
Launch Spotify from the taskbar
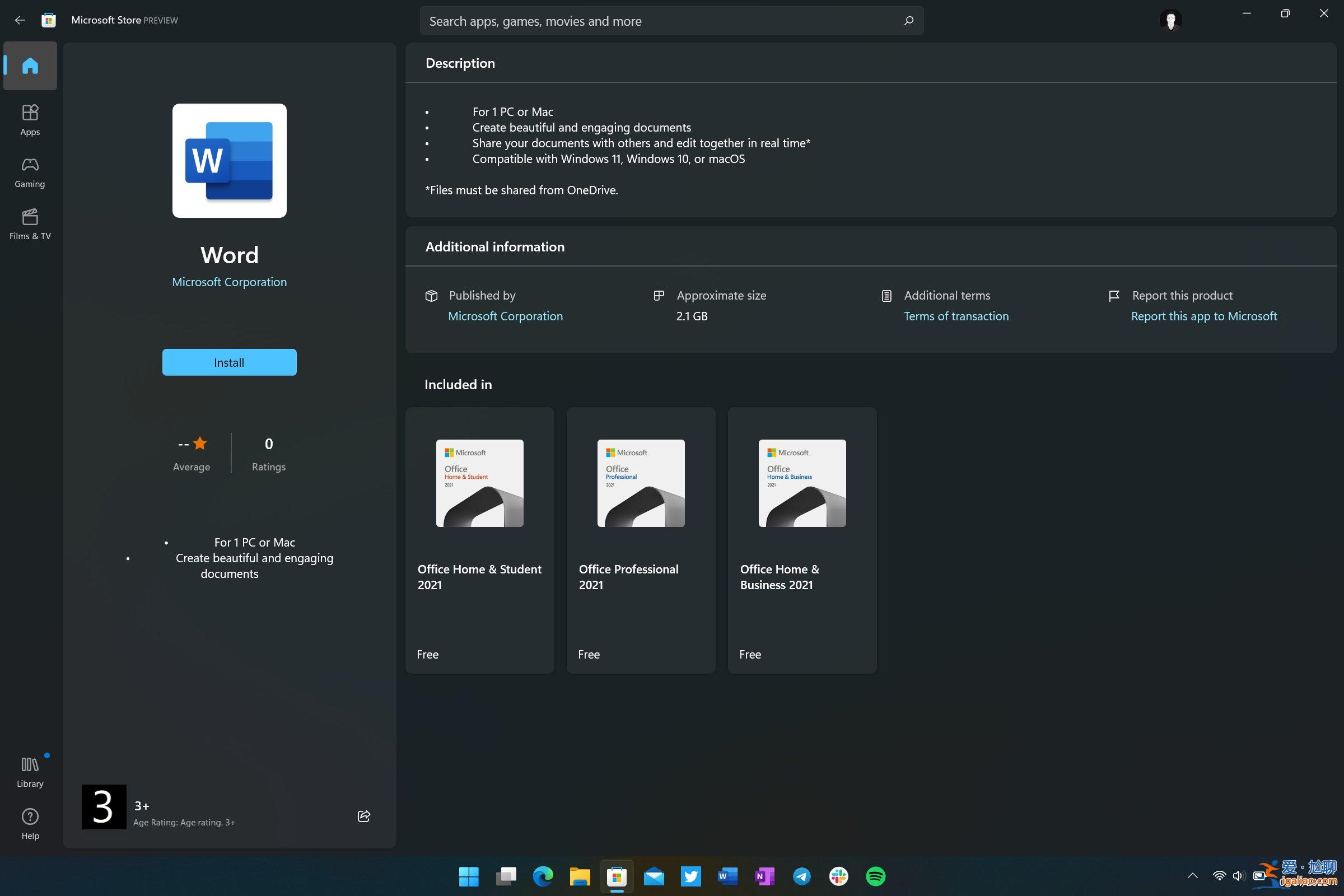[875, 876]
